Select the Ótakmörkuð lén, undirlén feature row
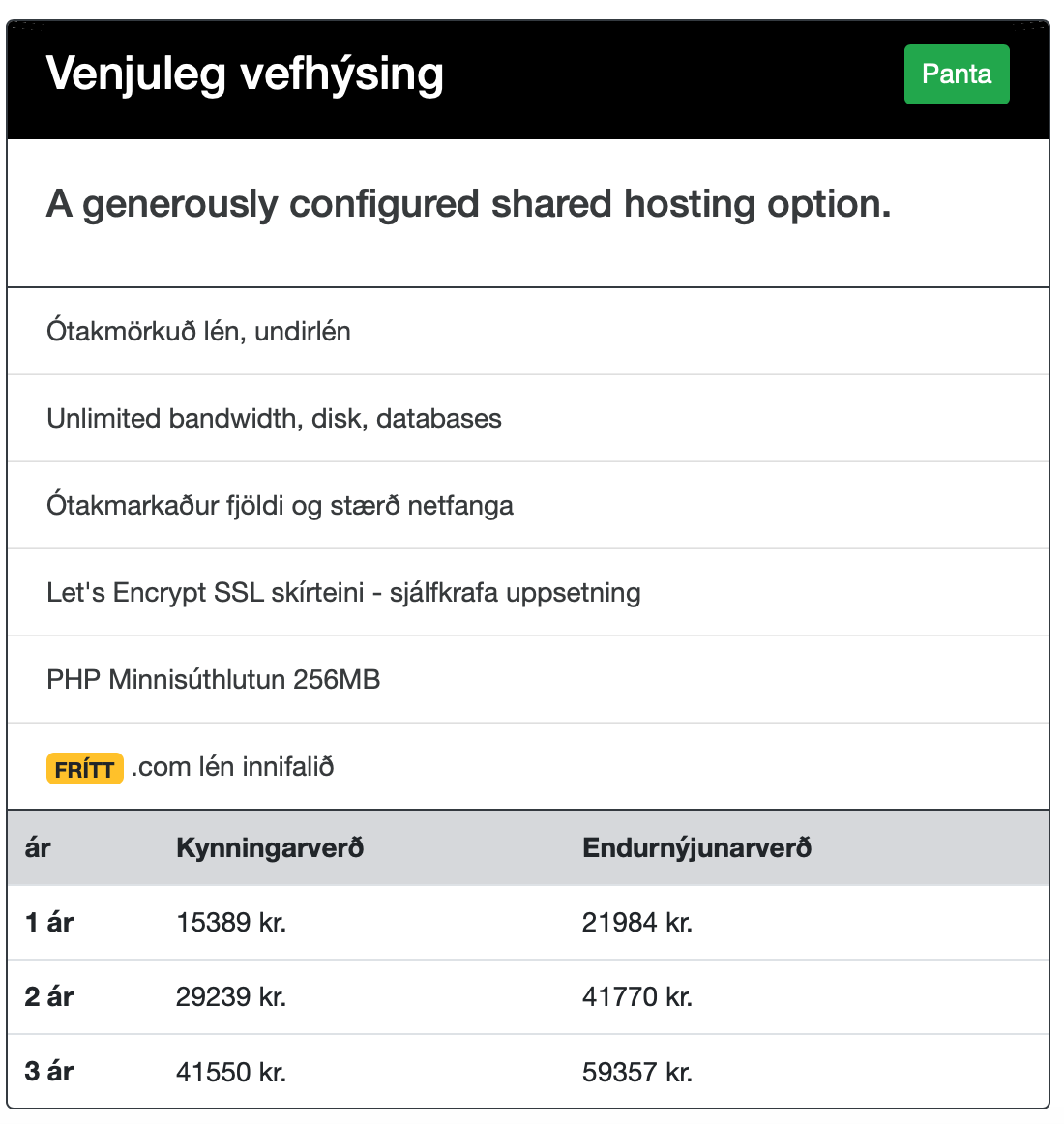 (199, 331)
